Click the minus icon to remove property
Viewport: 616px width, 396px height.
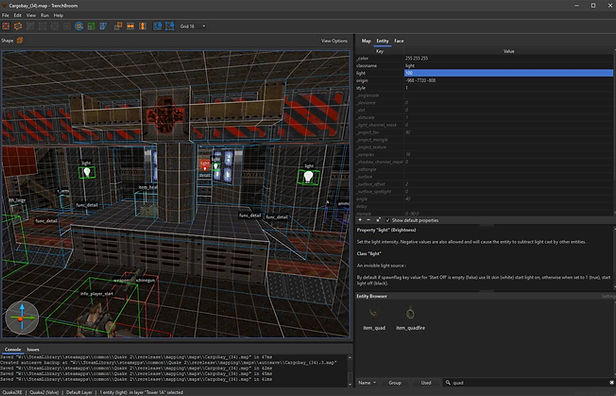pos(368,220)
